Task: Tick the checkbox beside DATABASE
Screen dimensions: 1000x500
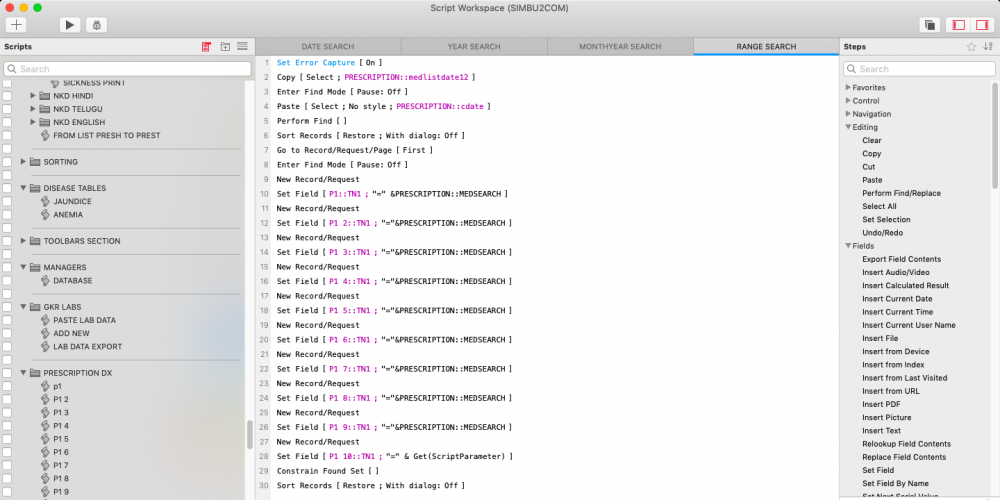Action: tap(7, 281)
